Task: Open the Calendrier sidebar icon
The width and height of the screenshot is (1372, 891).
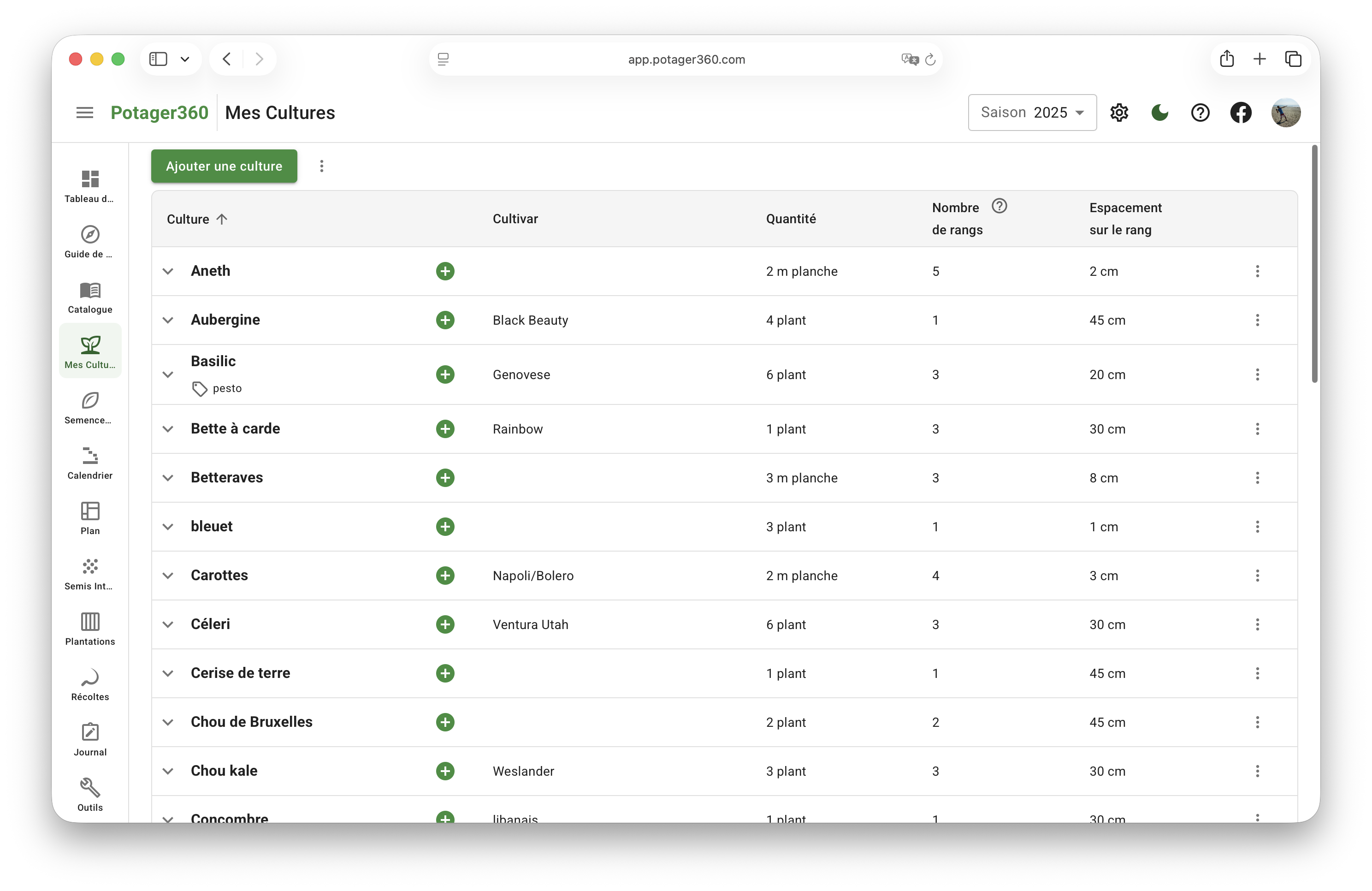Action: coord(90,463)
